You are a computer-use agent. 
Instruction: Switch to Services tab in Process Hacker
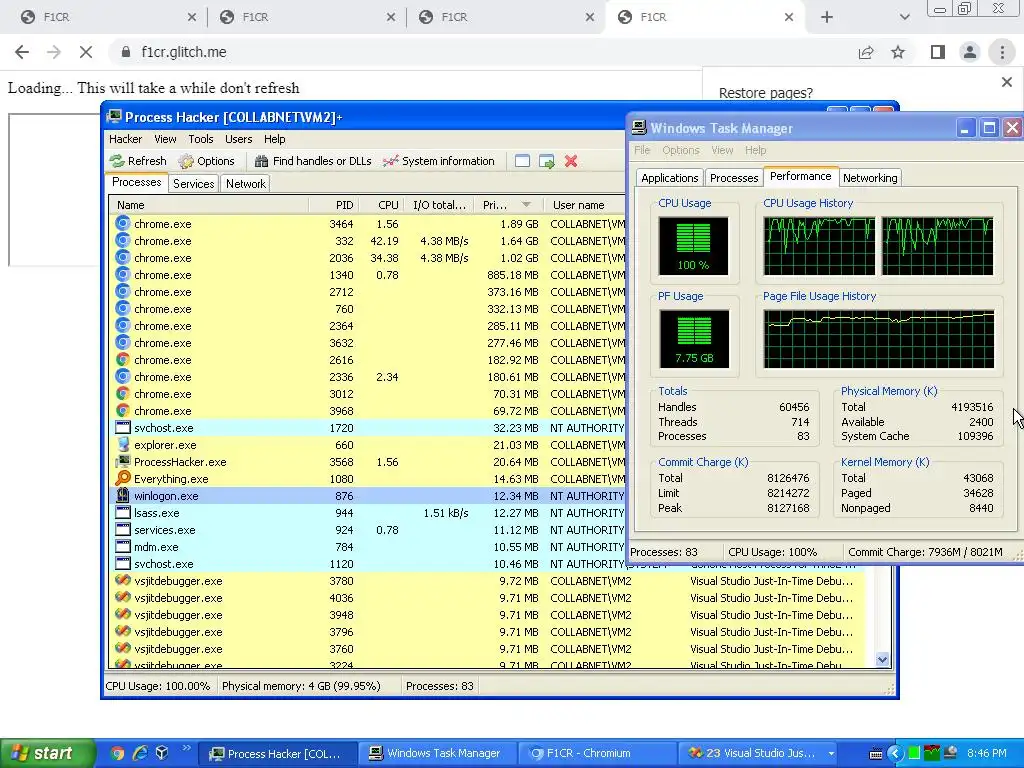click(193, 184)
